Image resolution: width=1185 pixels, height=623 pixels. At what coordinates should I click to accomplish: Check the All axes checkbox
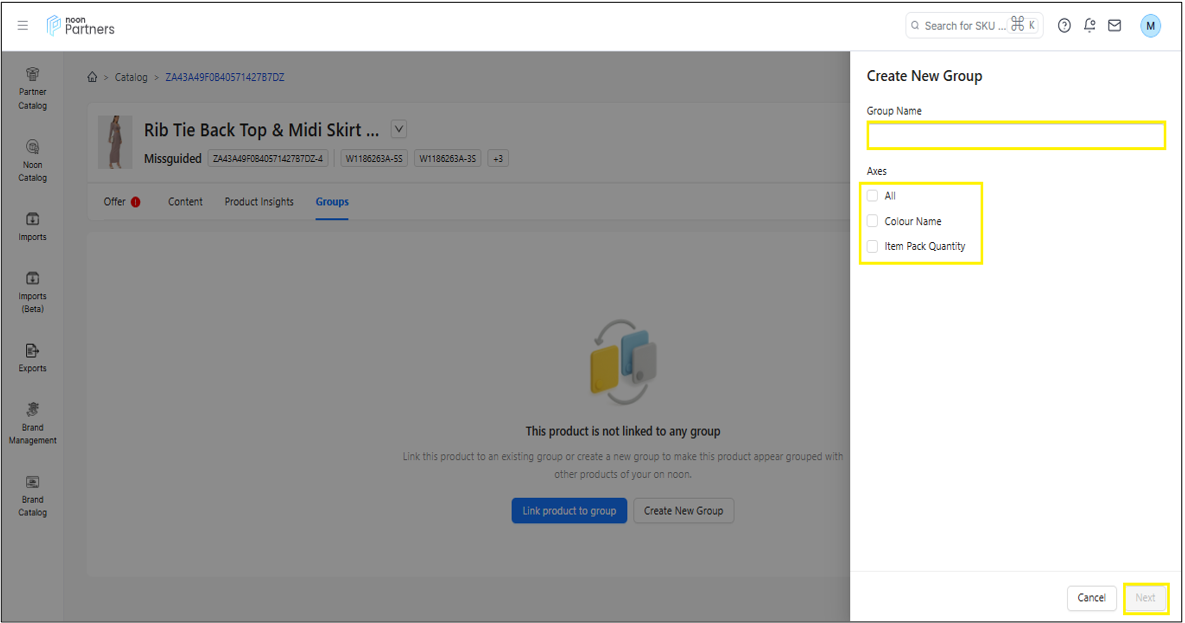[x=873, y=196]
